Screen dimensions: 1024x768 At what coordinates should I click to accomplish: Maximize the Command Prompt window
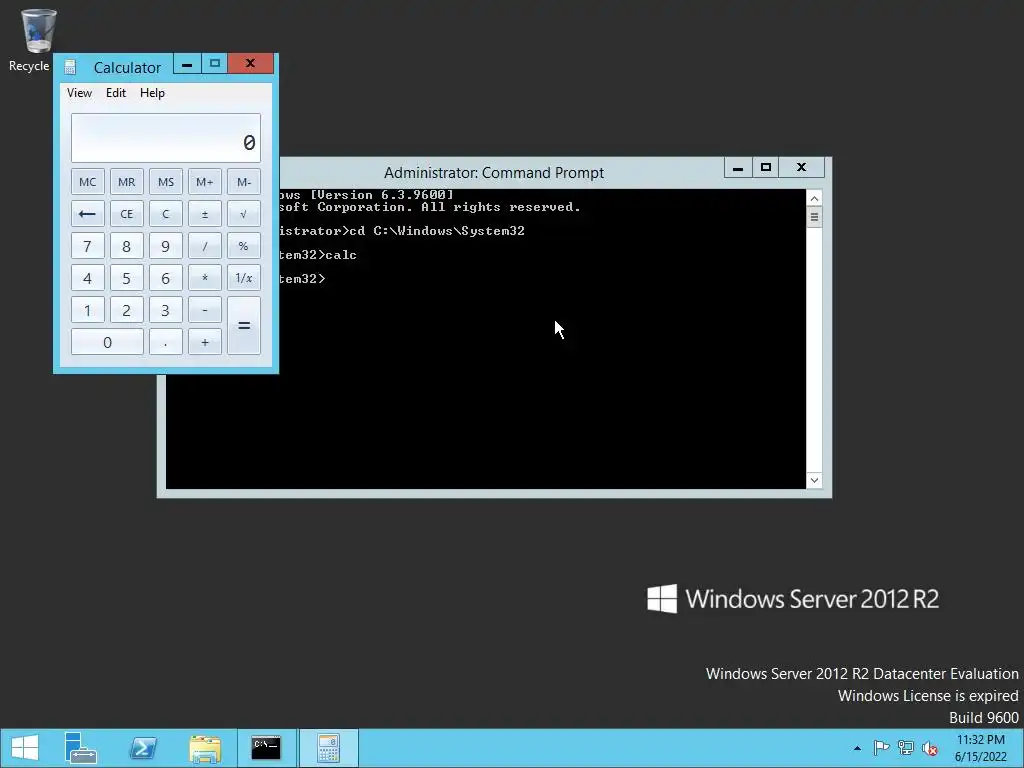(766, 167)
